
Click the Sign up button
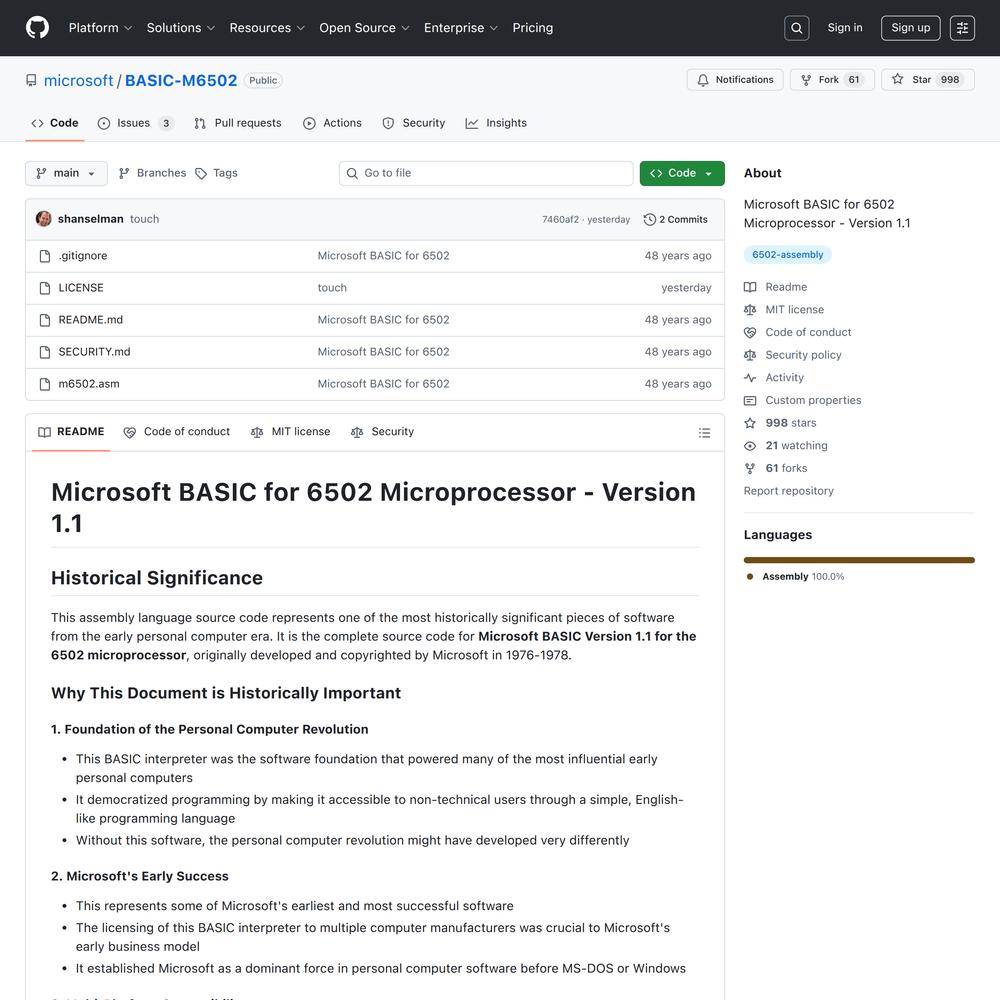910,28
